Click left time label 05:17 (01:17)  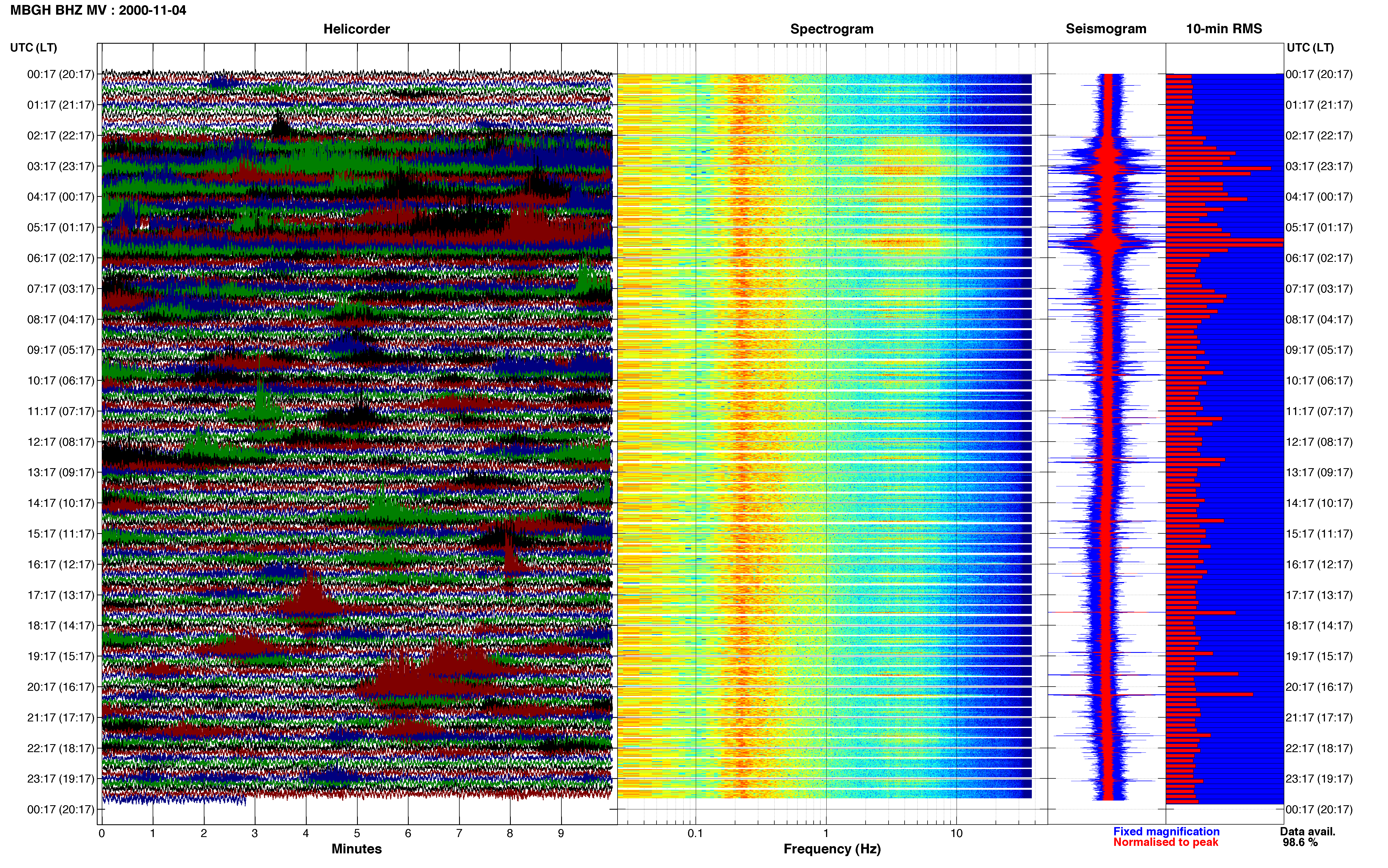(x=61, y=227)
